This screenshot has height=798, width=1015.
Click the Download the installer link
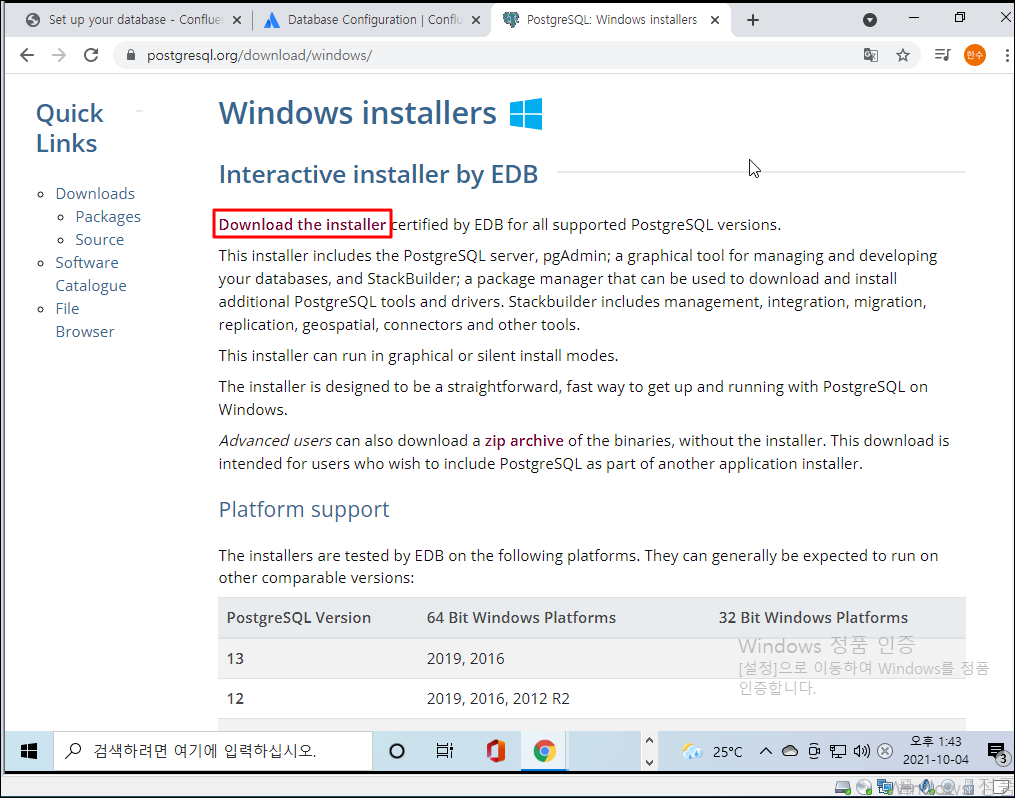click(x=302, y=225)
